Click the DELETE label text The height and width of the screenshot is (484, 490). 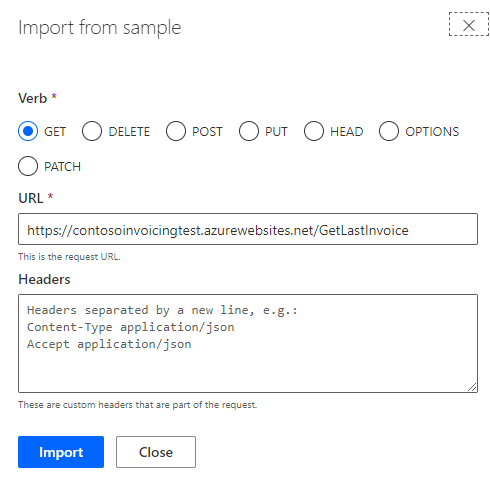point(129,132)
